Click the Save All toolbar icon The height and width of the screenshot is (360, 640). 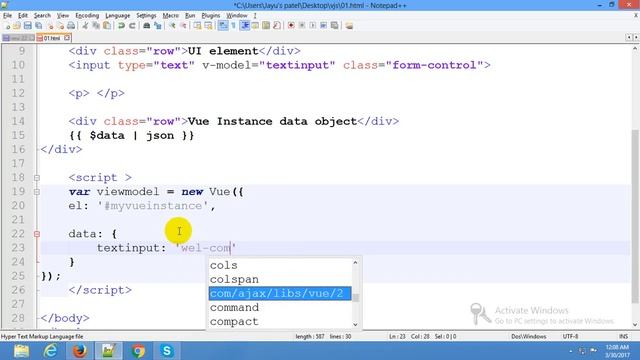click(38, 26)
